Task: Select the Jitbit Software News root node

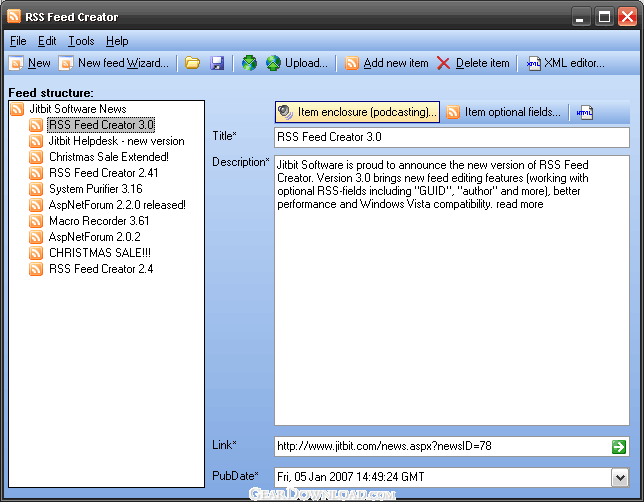Action: (x=78, y=109)
